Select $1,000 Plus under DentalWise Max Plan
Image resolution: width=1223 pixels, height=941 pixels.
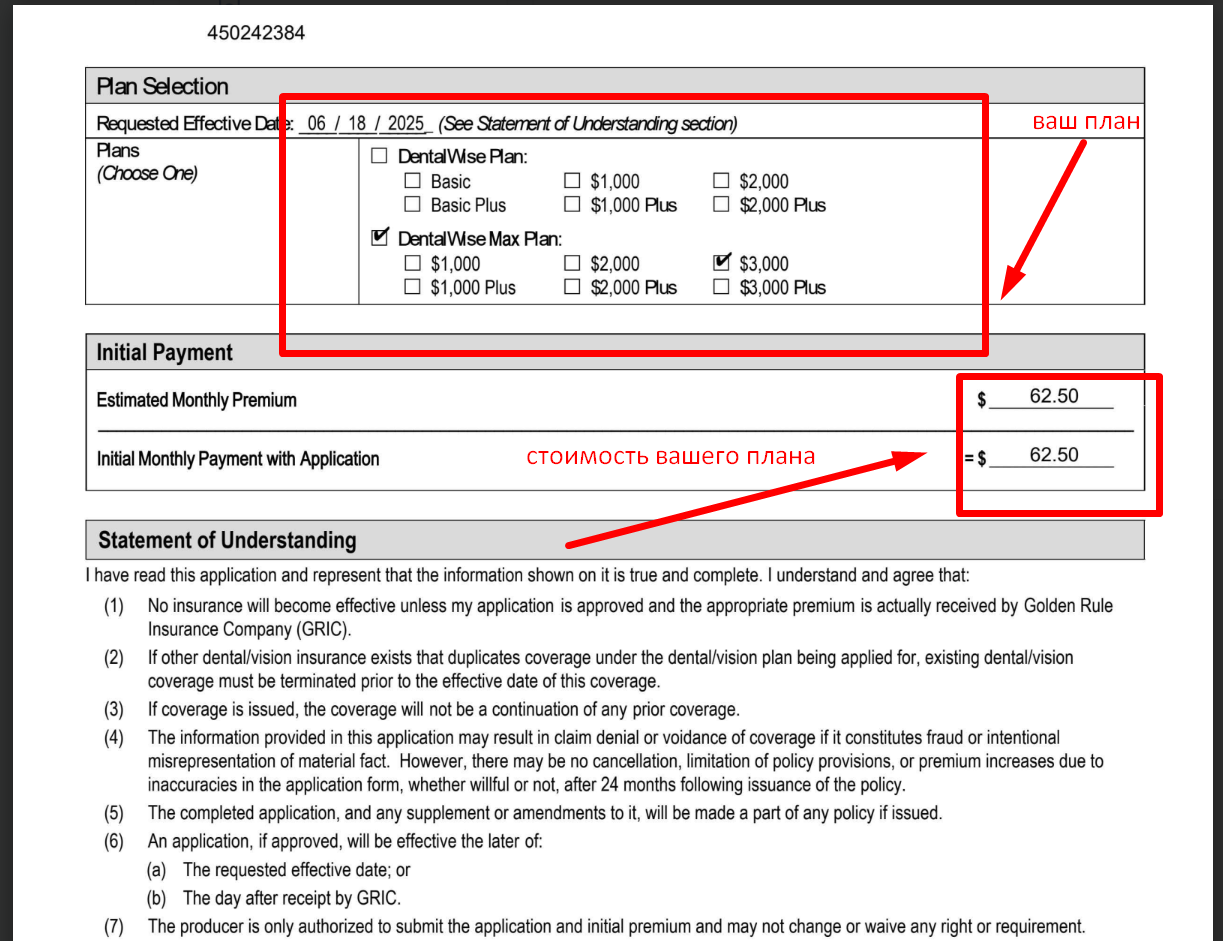pyautogui.click(x=412, y=287)
